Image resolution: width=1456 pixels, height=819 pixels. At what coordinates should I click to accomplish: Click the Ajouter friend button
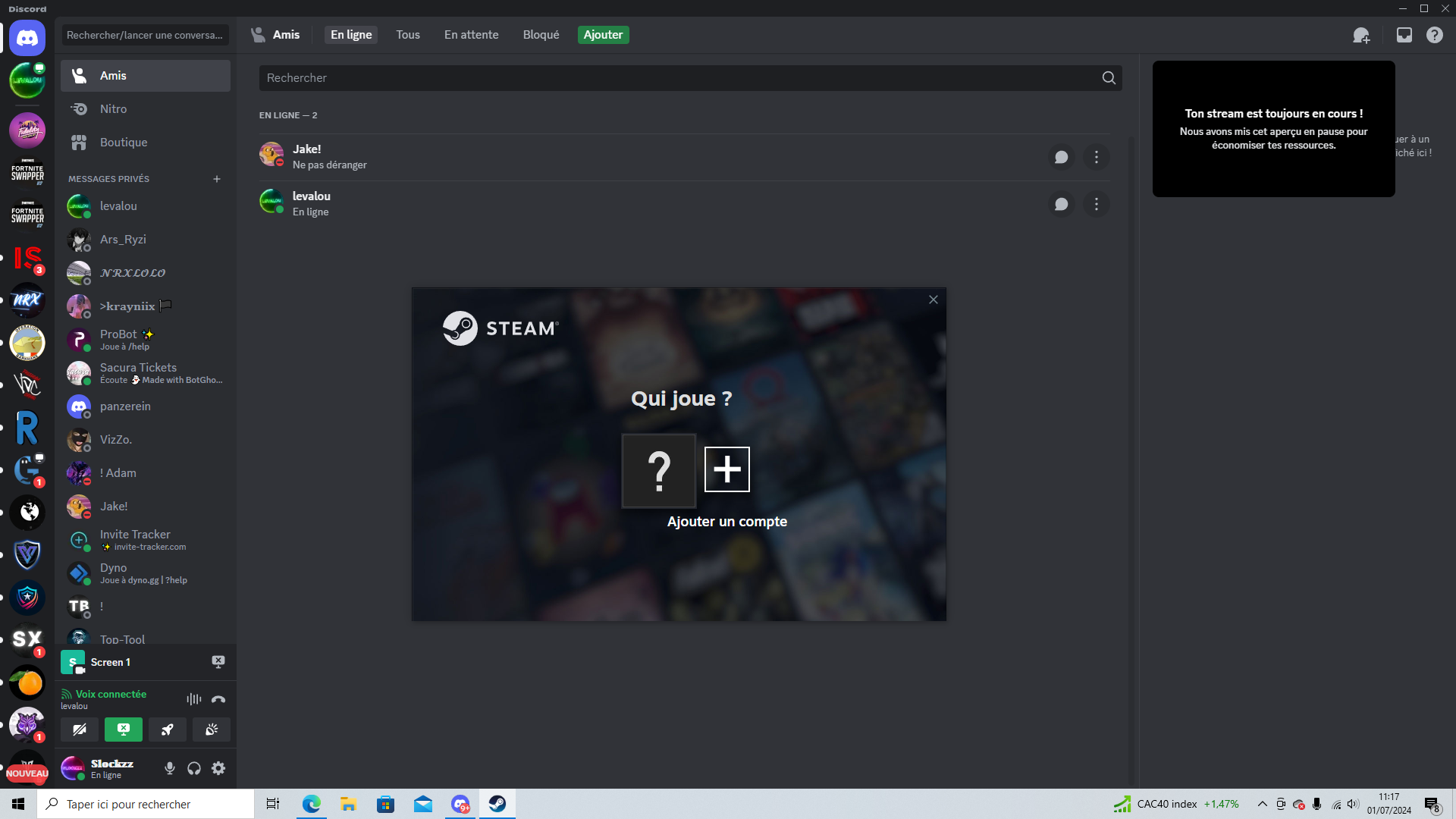604,35
